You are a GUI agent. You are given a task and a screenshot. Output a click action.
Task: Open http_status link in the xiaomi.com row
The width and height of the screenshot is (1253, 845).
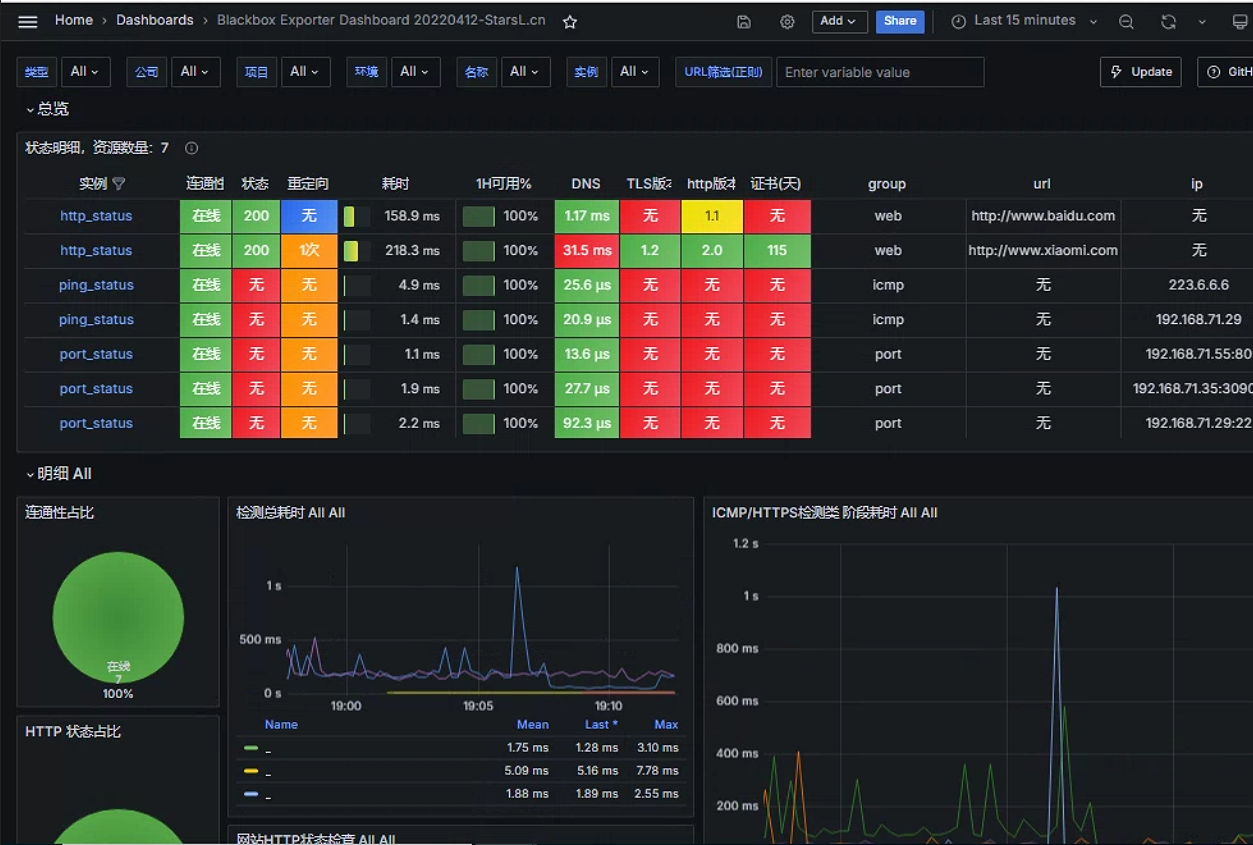tap(96, 250)
